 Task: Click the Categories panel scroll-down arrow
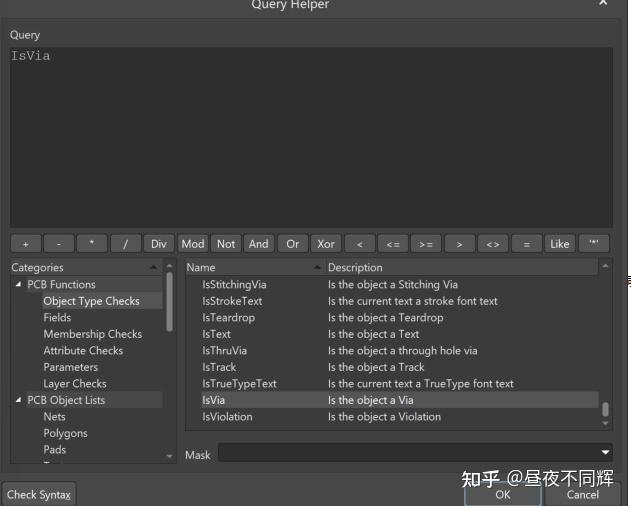pyautogui.click(x=169, y=456)
